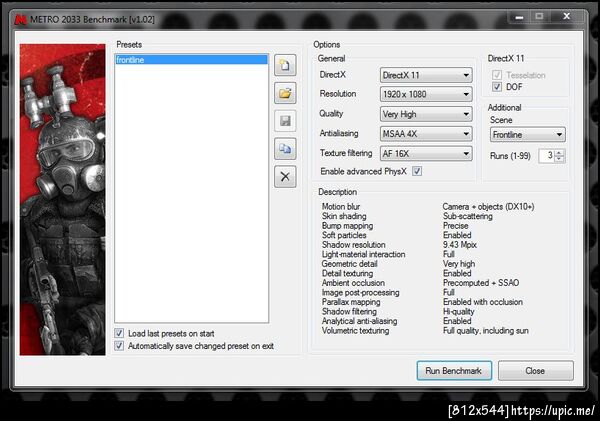
Task: Close the window with the title bar X
Action: [567, 16]
